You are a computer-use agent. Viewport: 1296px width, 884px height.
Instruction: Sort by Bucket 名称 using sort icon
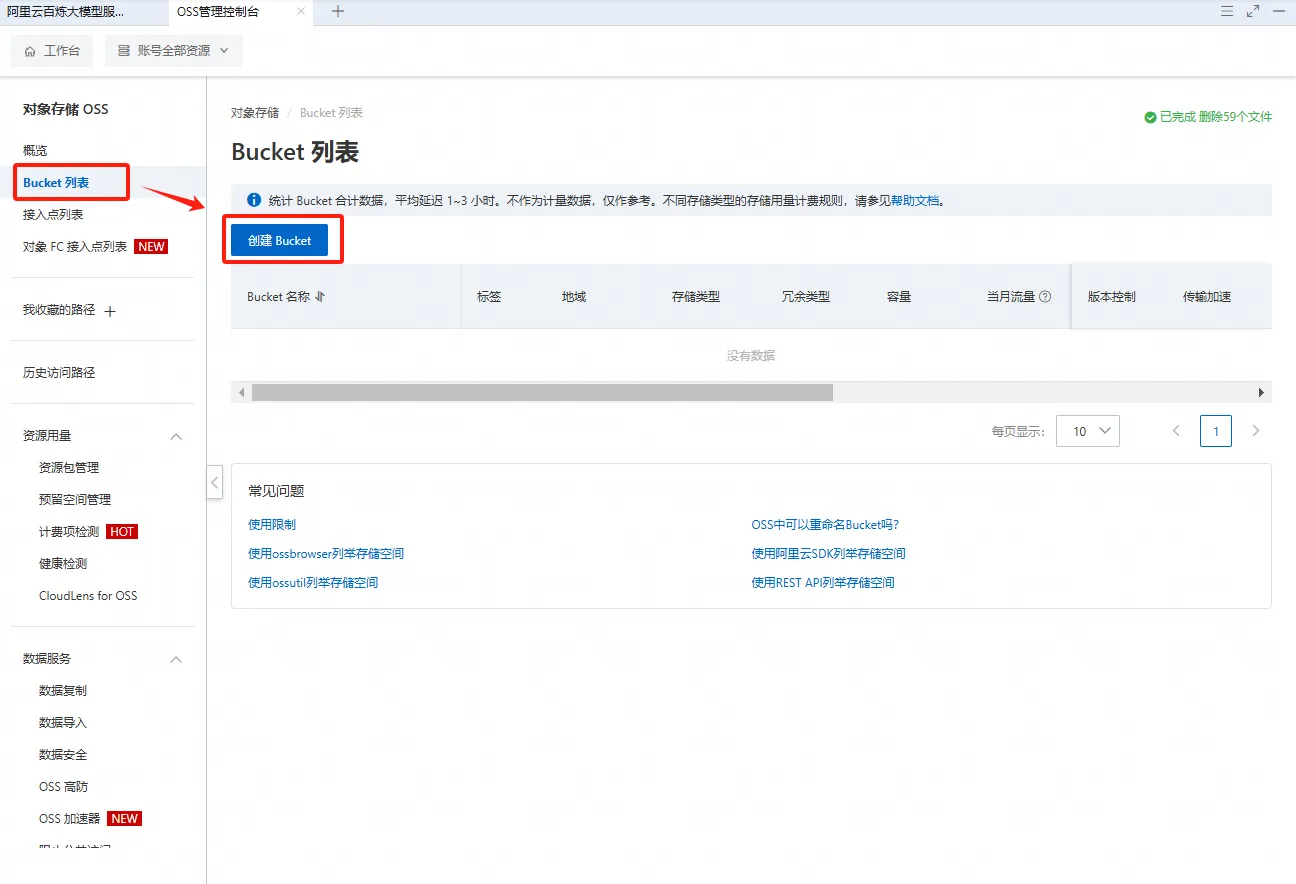(320, 297)
